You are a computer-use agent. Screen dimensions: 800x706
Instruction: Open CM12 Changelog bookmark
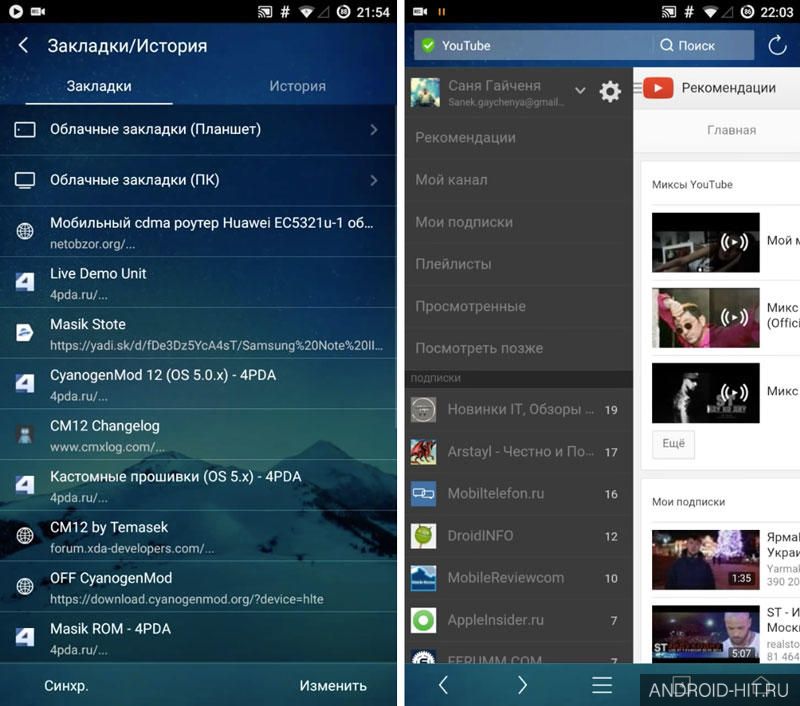tap(198, 435)
